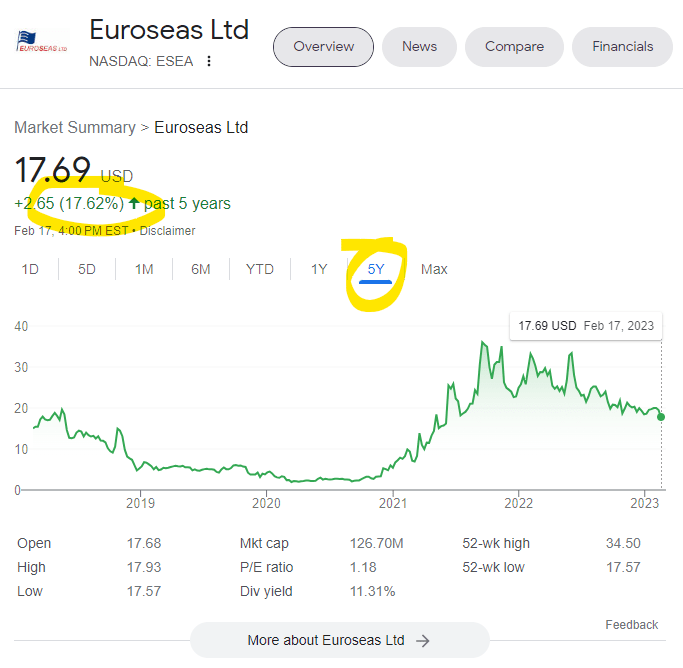The width and height of the screenshot is (683, 668).
Task: Click the Disclaimer link
Action: (x=168, y=231)
